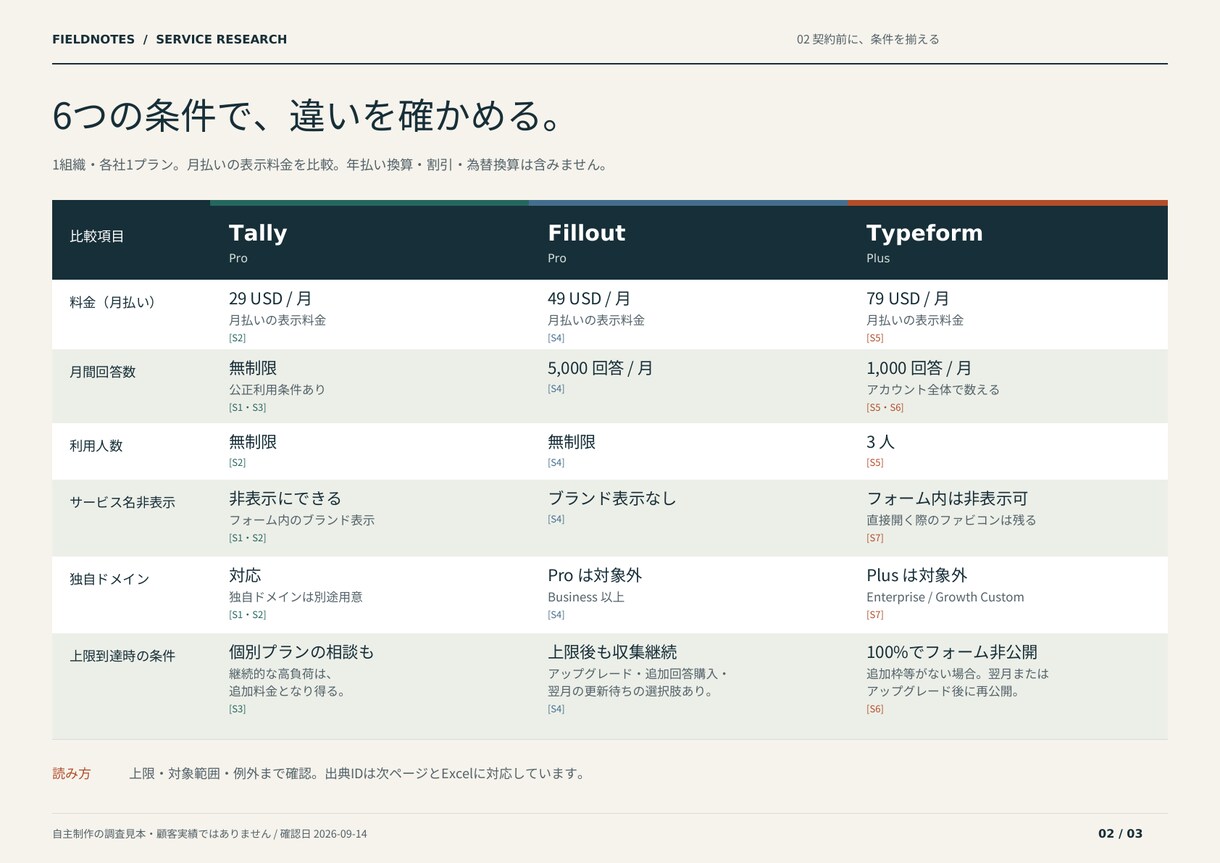Select the '5,000 回答 / 月' cell

(x=600, y=368)
